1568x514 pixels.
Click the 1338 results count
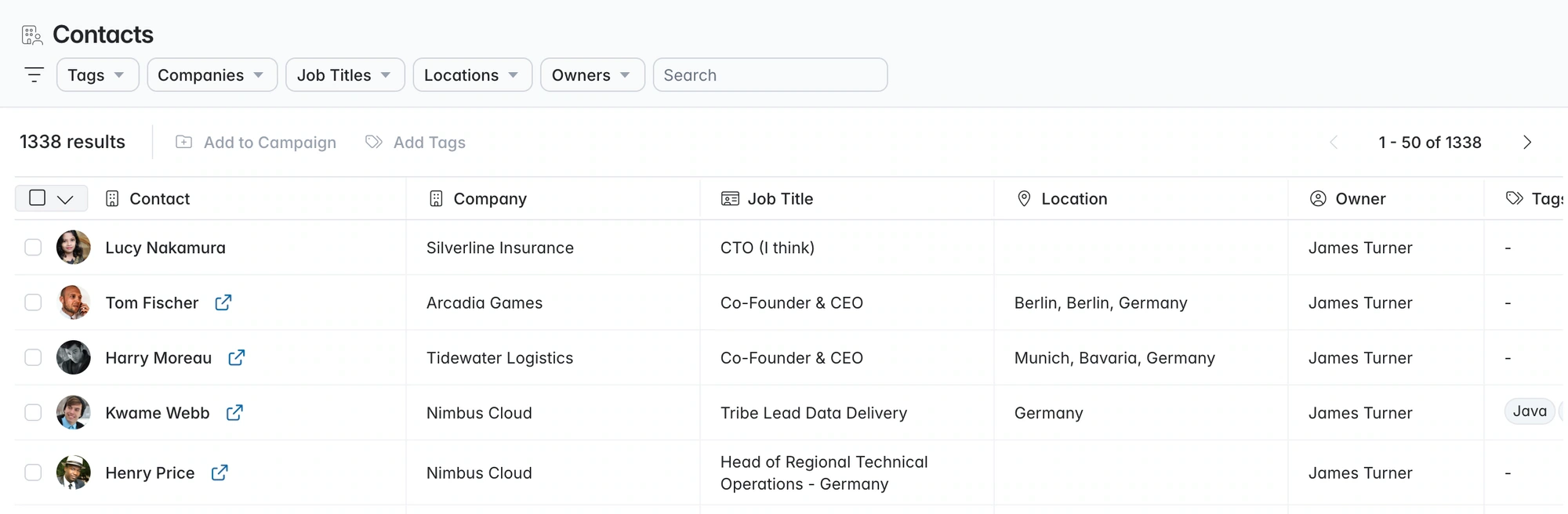pyautogui.click(x=72, y=142)
